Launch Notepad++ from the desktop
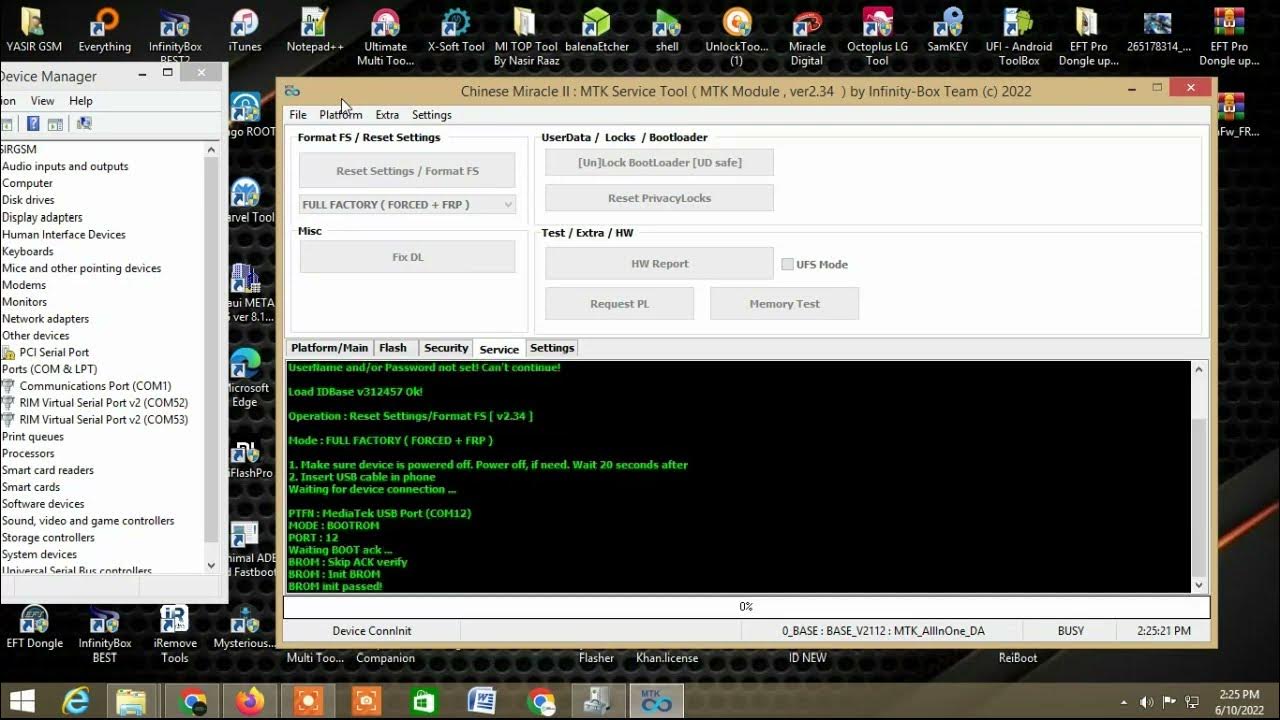The width and height of the screenshot is (1280, 720). (x=314, y=30)
